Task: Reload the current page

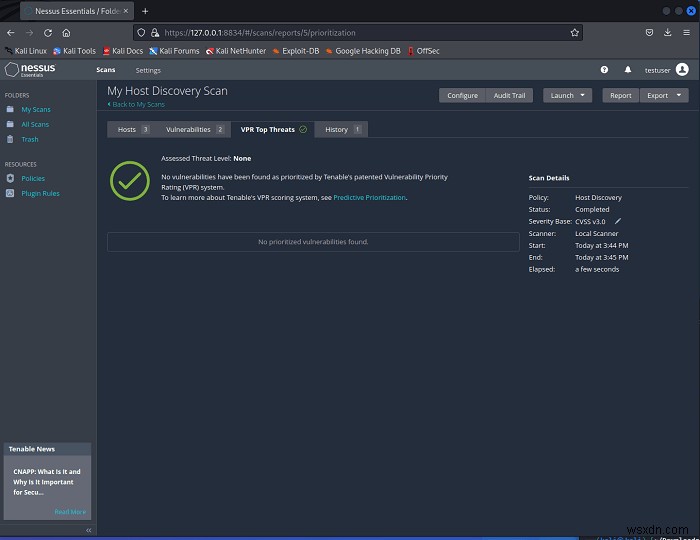Action: pyautogui.click(x=48, y=33)
